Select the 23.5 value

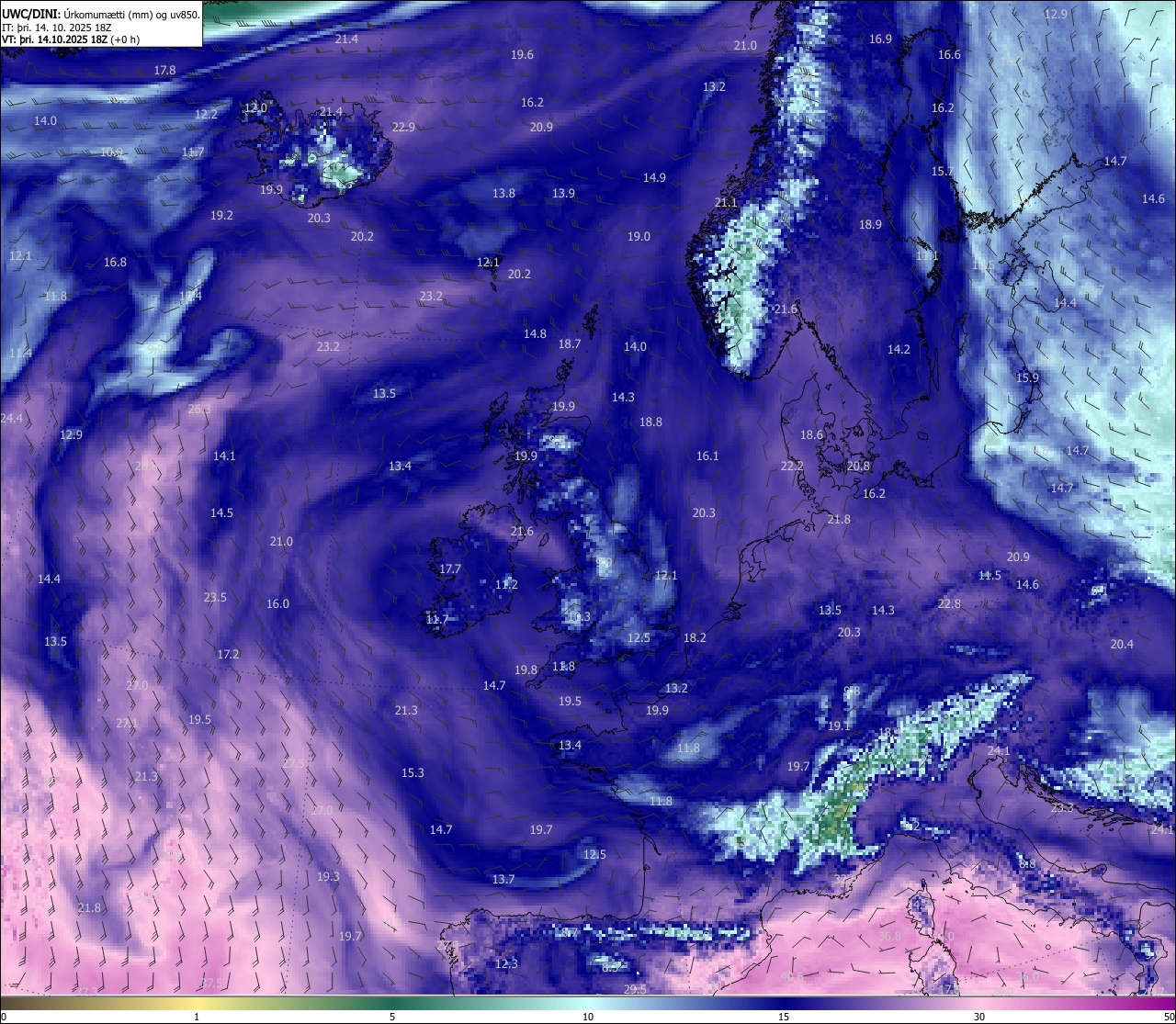point(215,598)
